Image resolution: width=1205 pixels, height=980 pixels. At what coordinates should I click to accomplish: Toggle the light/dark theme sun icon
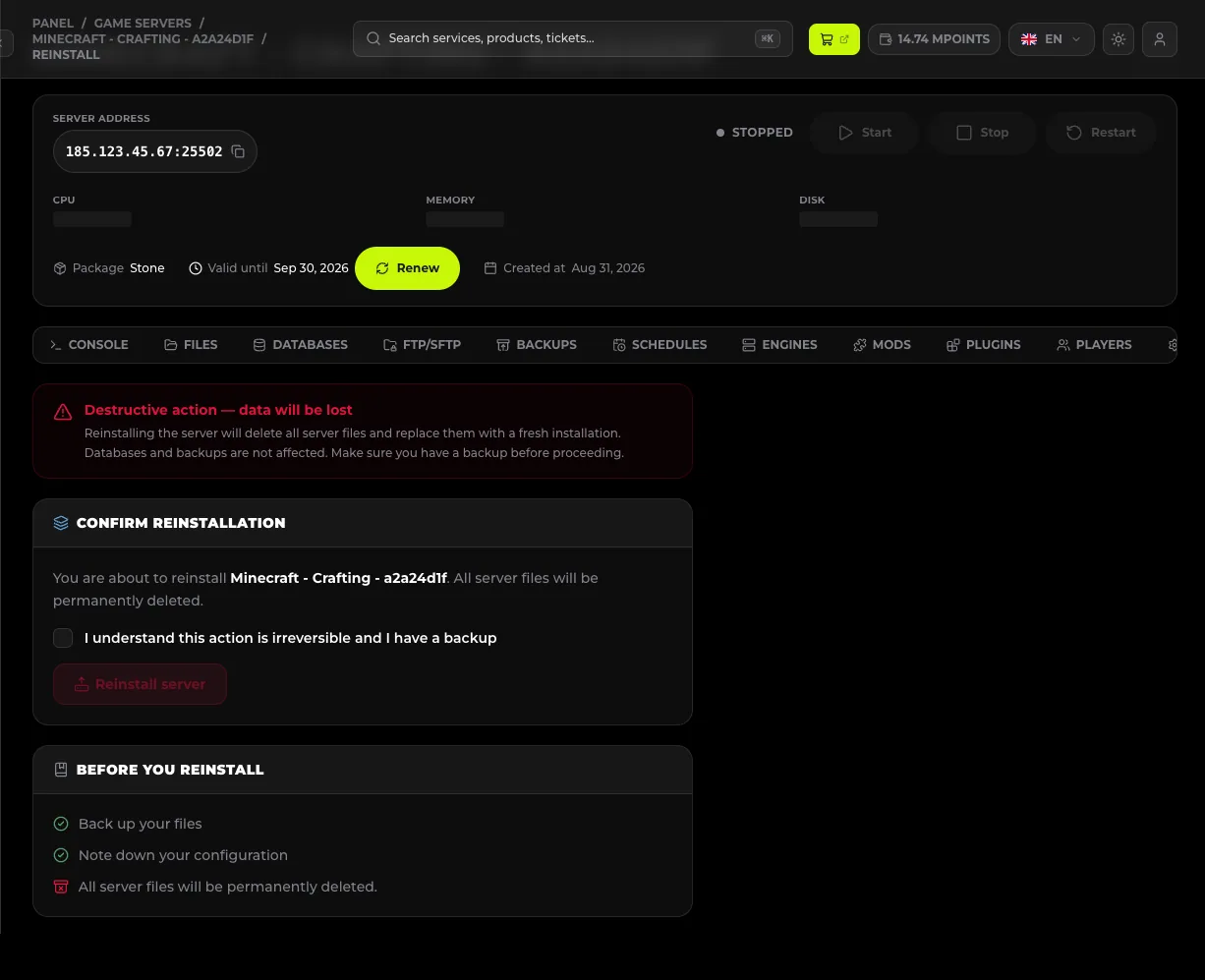pyautogui.click(x=1119, y=39)
